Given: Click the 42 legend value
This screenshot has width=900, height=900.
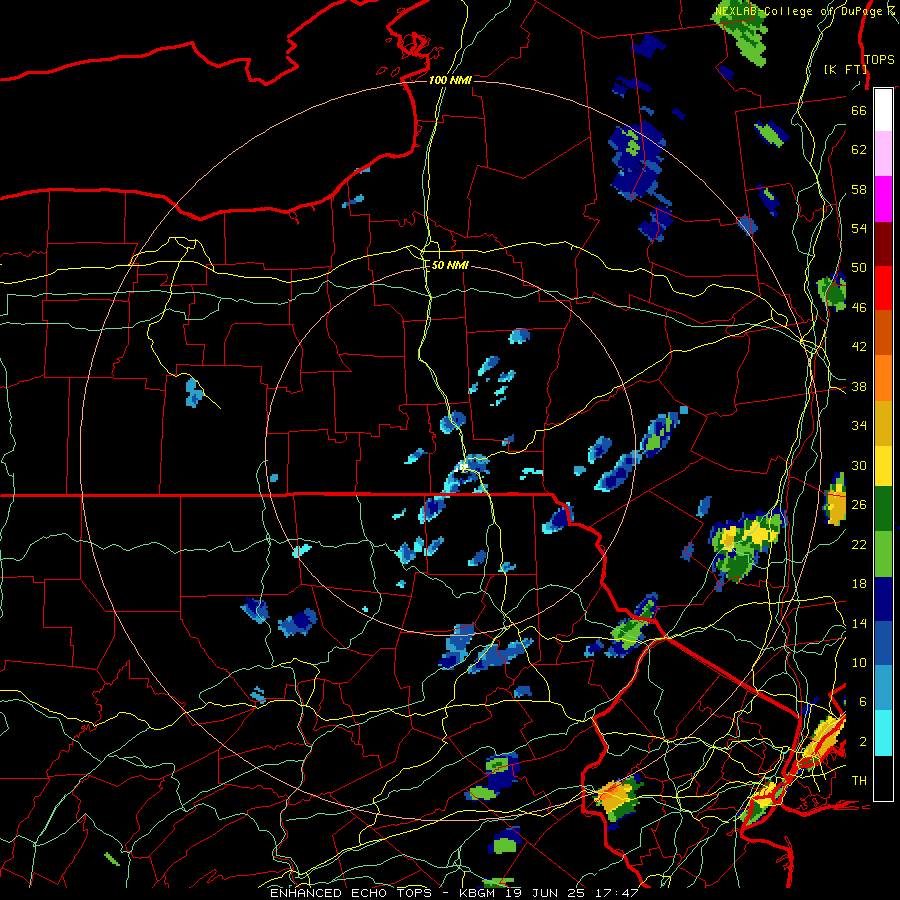Looking at the screenshot, I should click(x=859, y=347).
